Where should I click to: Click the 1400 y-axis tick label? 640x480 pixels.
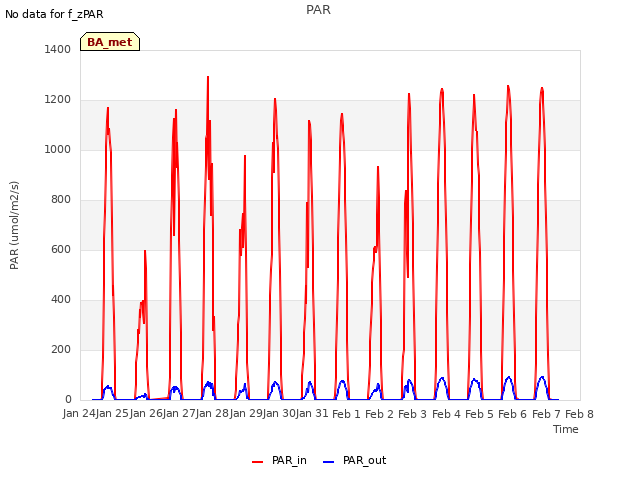(58, 49)
